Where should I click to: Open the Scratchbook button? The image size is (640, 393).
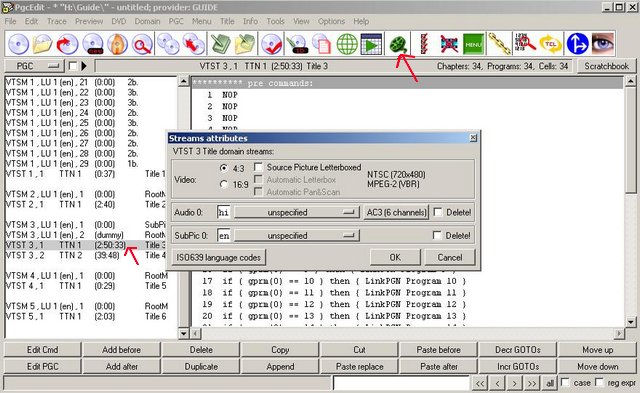pyautogui.click(x=607, y=66)
